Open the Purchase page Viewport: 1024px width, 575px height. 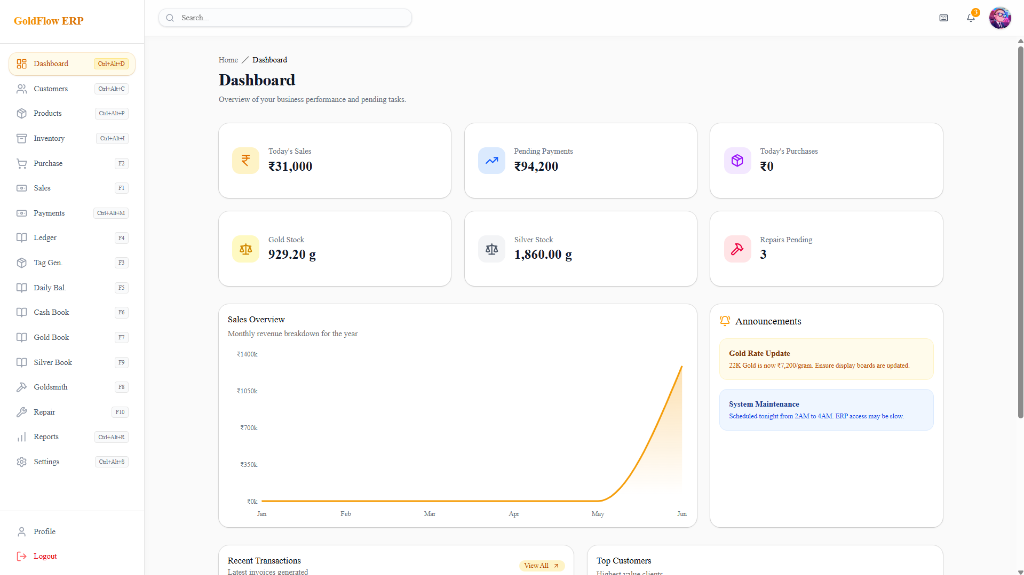point(72,163)
